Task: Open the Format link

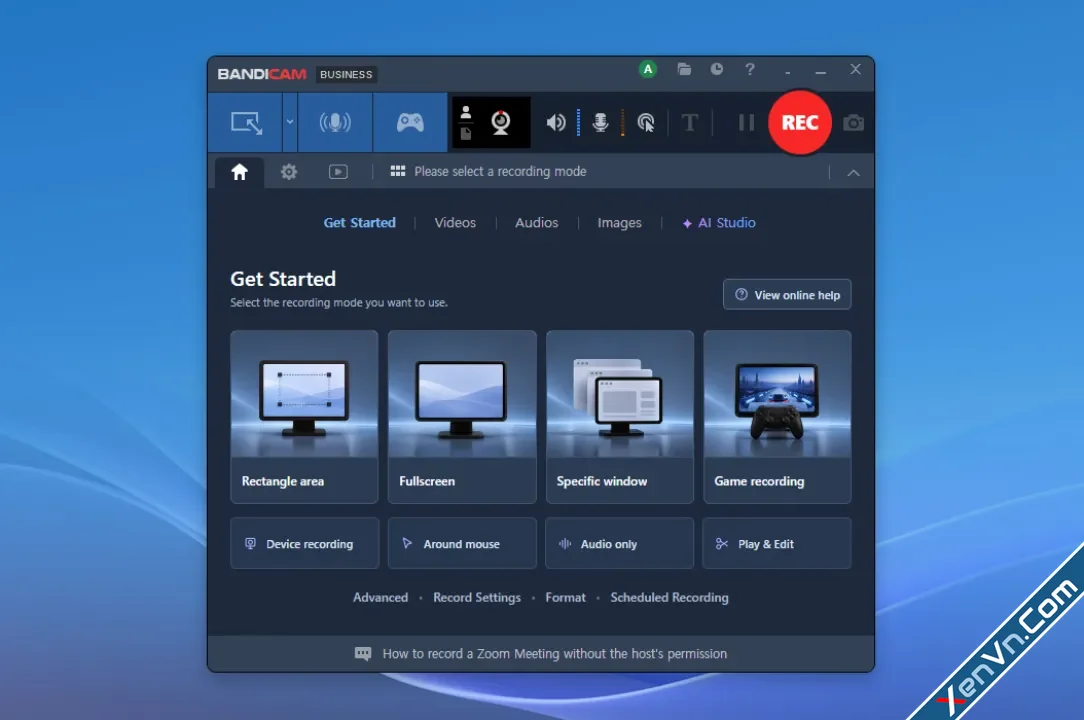Action: [566, 598]
